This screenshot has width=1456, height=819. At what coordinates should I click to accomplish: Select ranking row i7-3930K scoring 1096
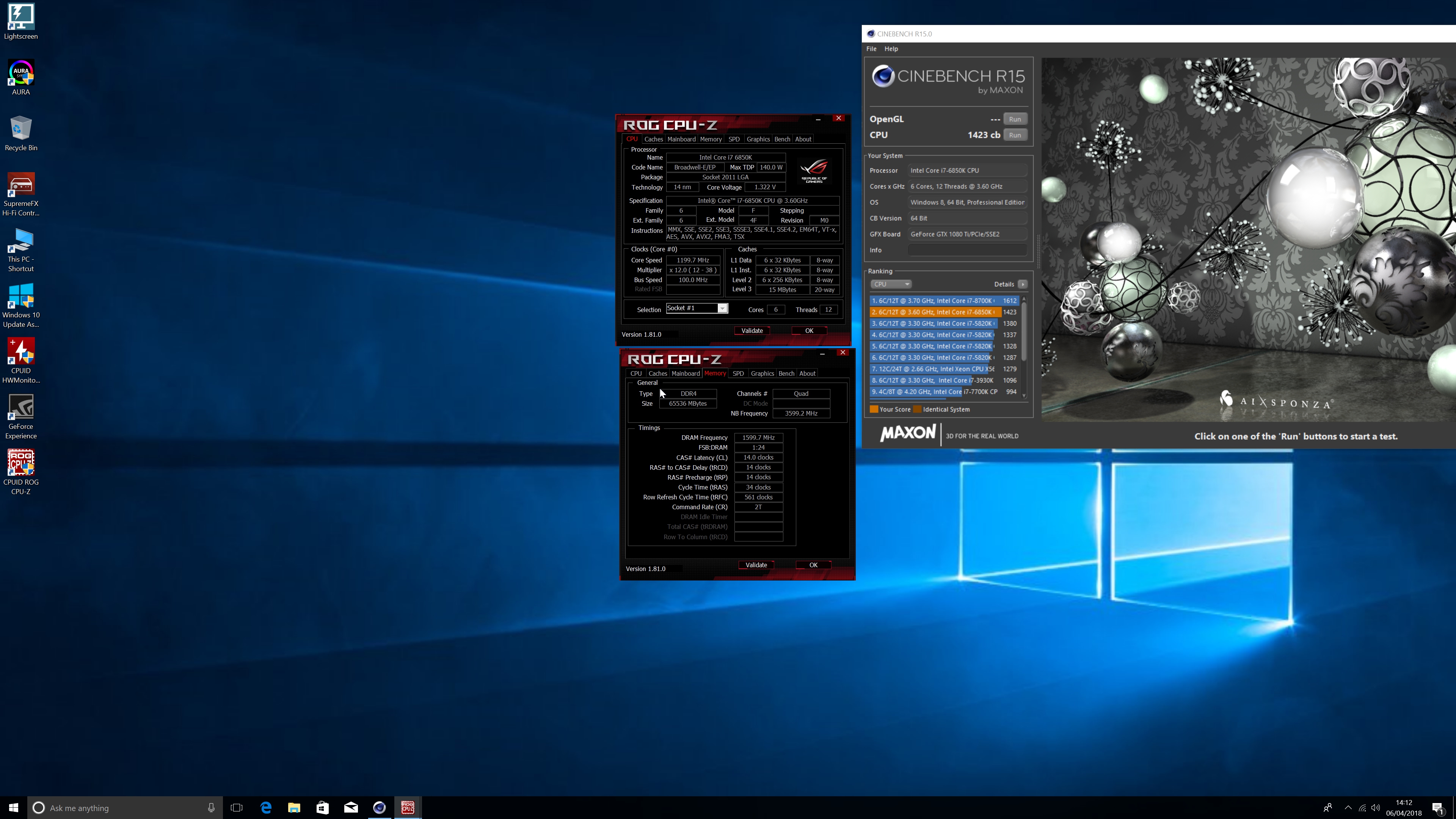pyautogui.click(x=944, y=380)
